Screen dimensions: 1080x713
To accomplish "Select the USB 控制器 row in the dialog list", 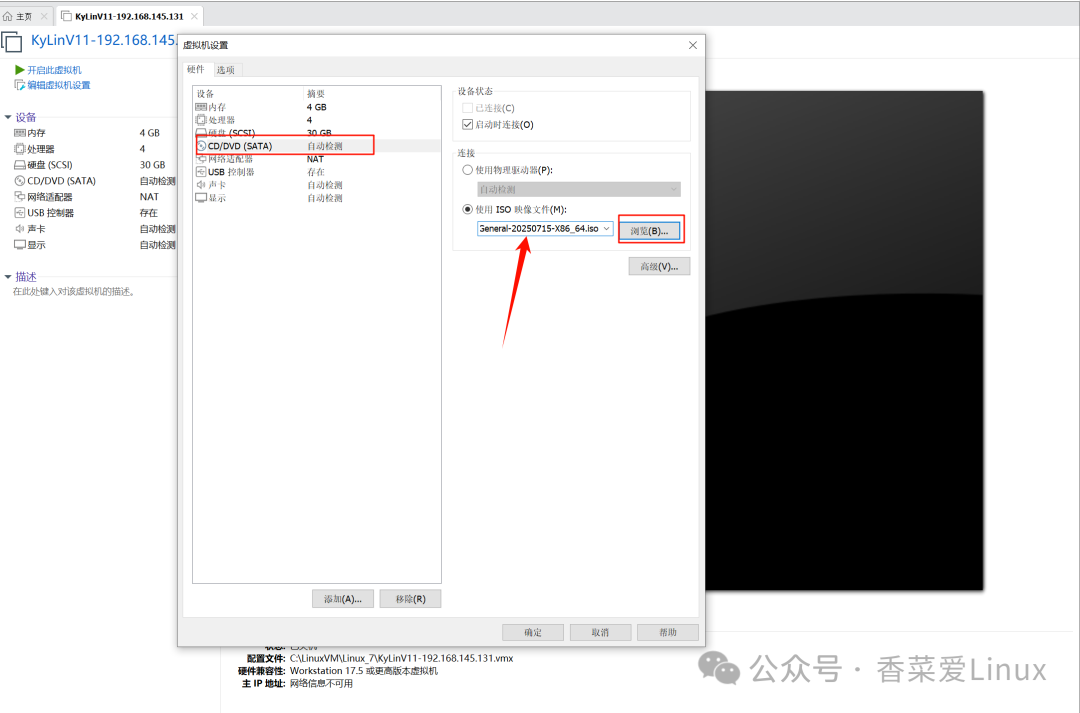I will pyautogui.click(x=317, y=172).
